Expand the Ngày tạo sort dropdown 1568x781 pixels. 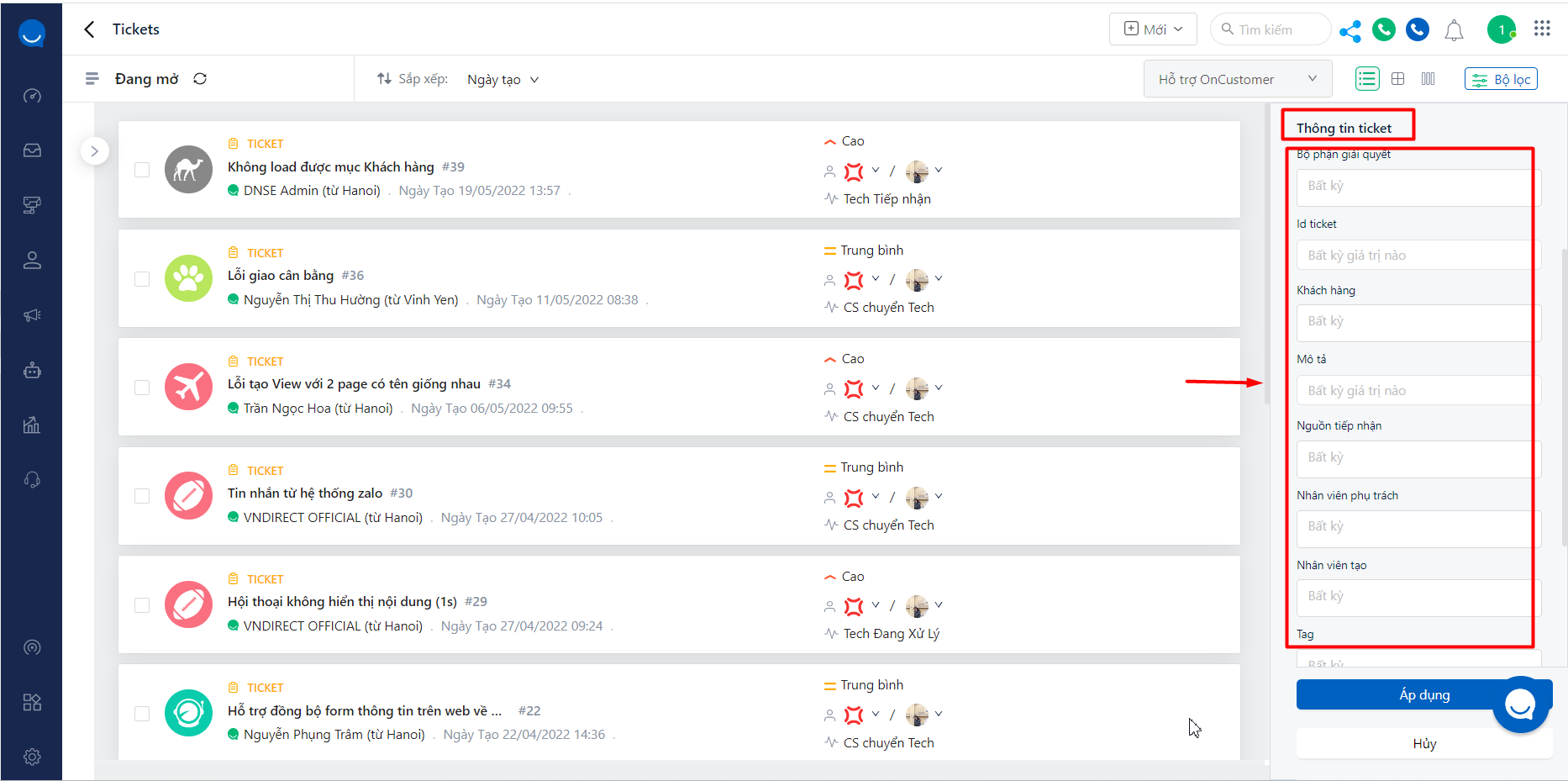coord(502,80)
